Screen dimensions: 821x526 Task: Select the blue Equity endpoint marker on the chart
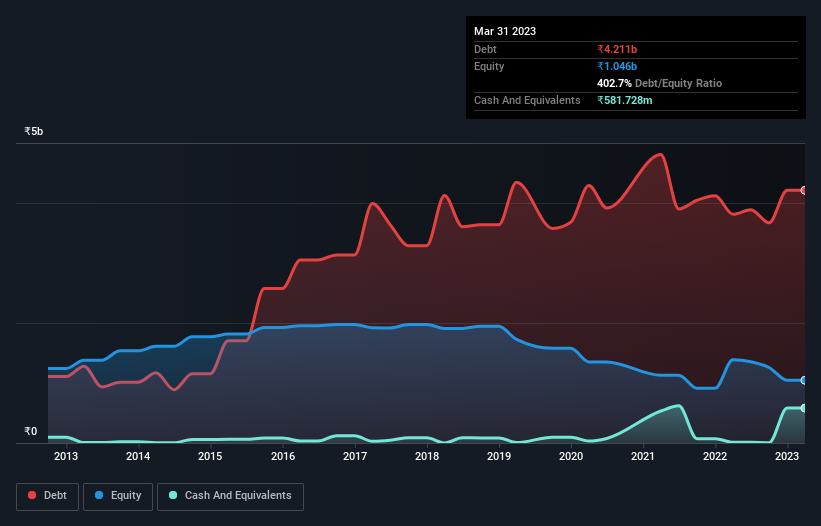pyautogui.click(x=804, y=380)
